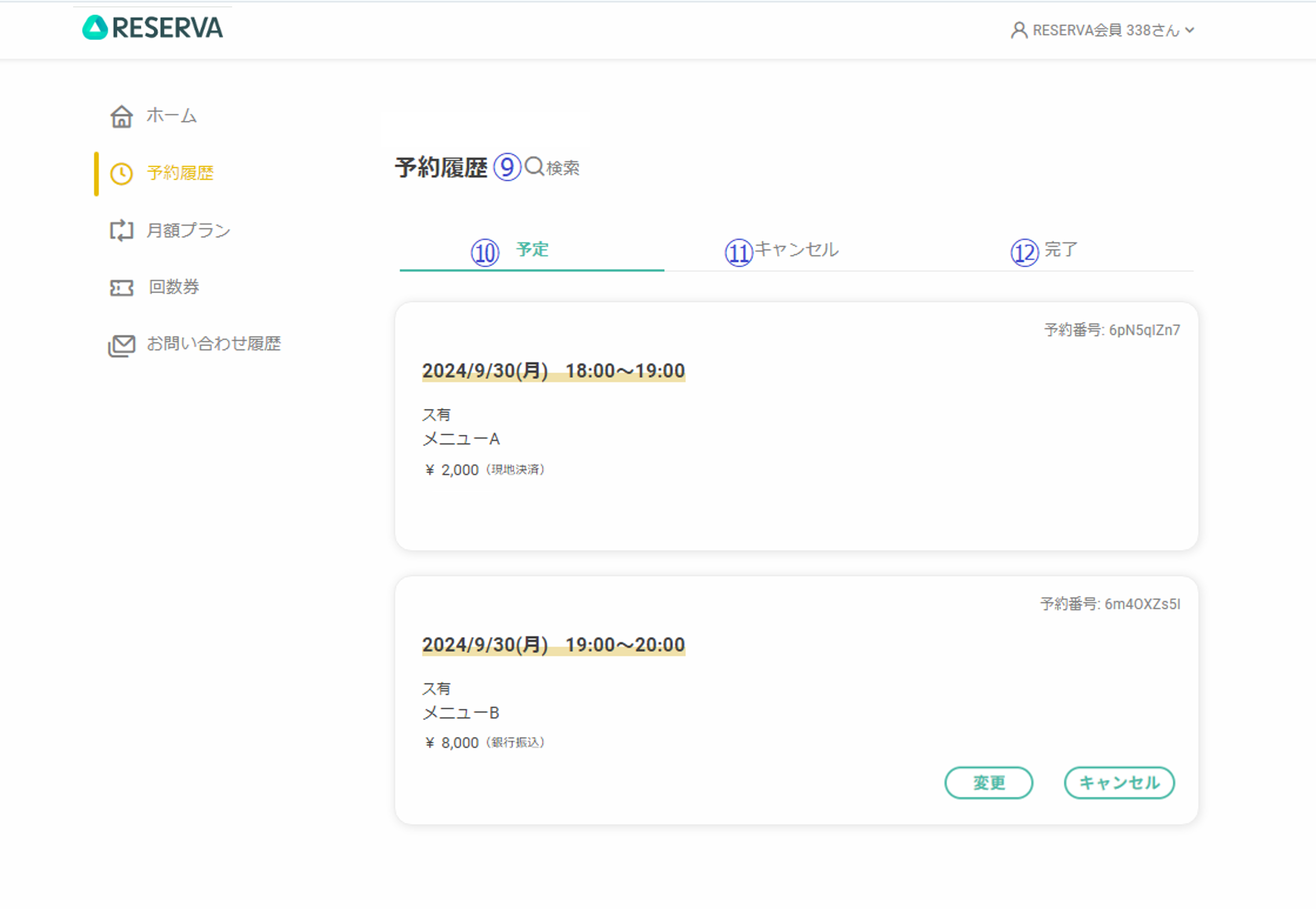
Task: Open 回数券 in the sidebar
Action: (174, 287)
